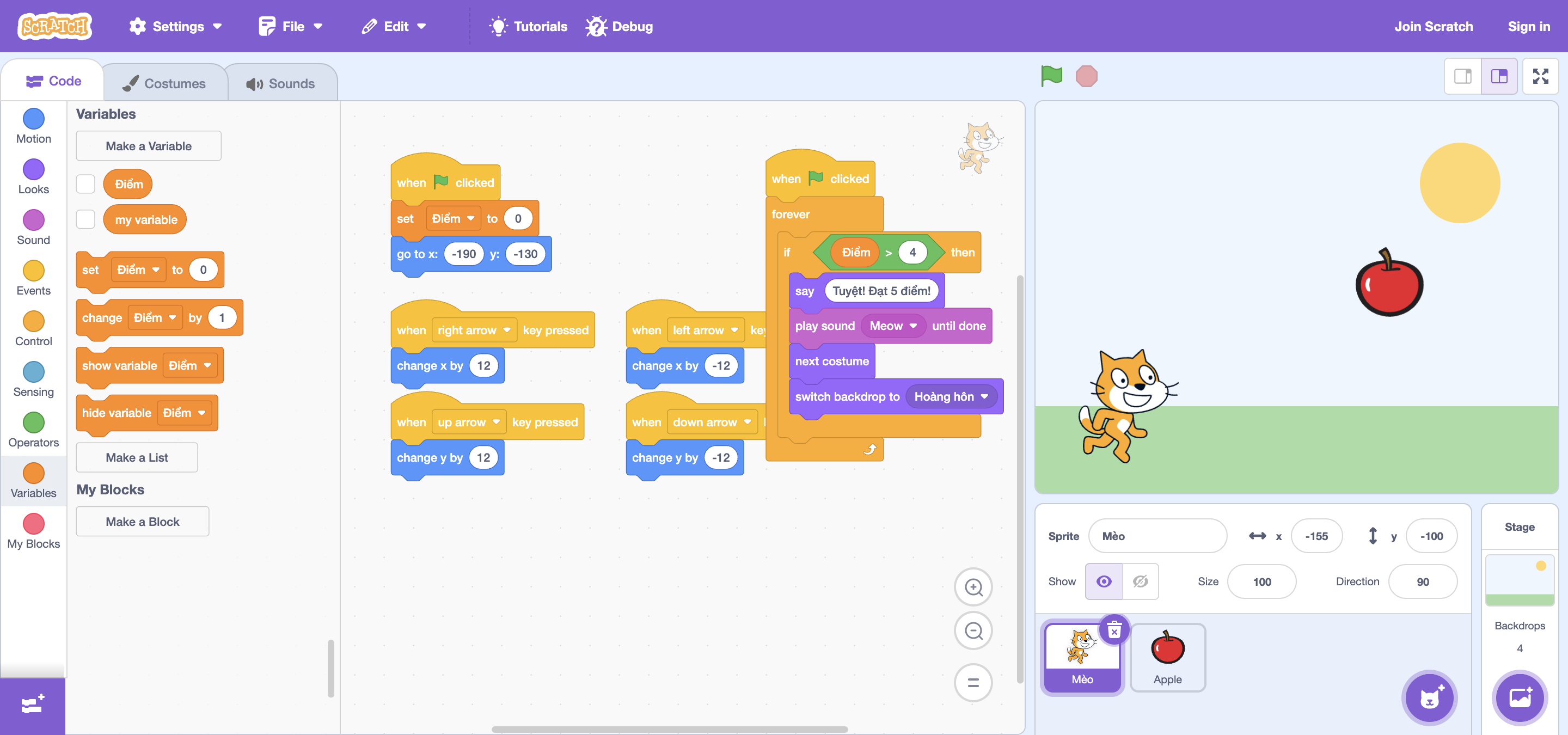Set sprite to shown with eye icon
Image resolution: width=1568 pixels, height=735 pixels.
1104,581
